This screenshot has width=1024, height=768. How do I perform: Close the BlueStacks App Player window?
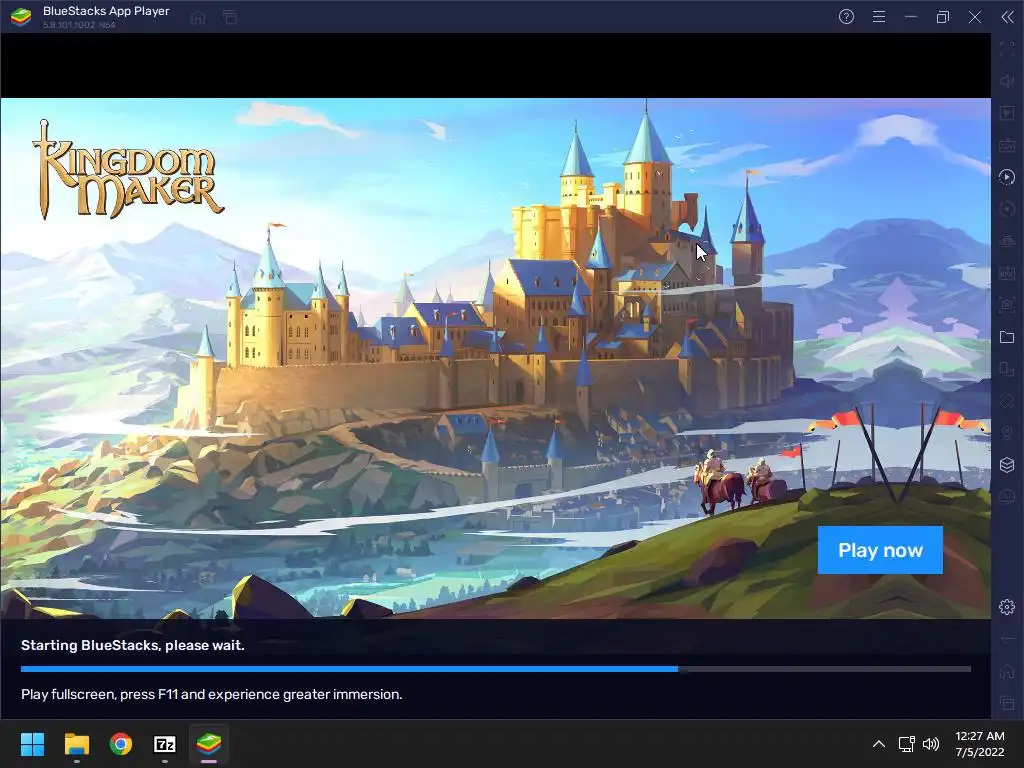pos(975,17)
